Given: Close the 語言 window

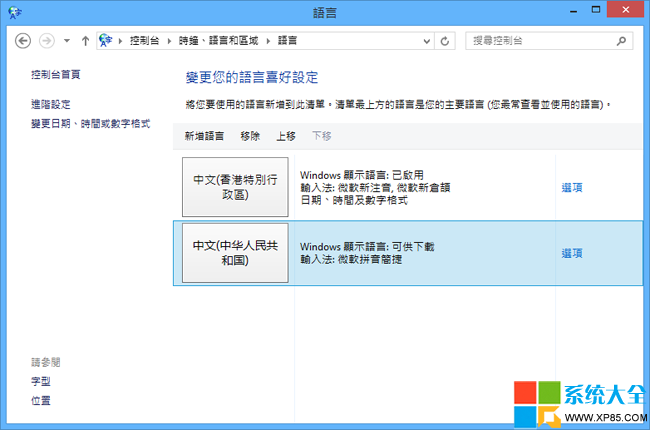Looking at the screenshot, I should [626, 10].
